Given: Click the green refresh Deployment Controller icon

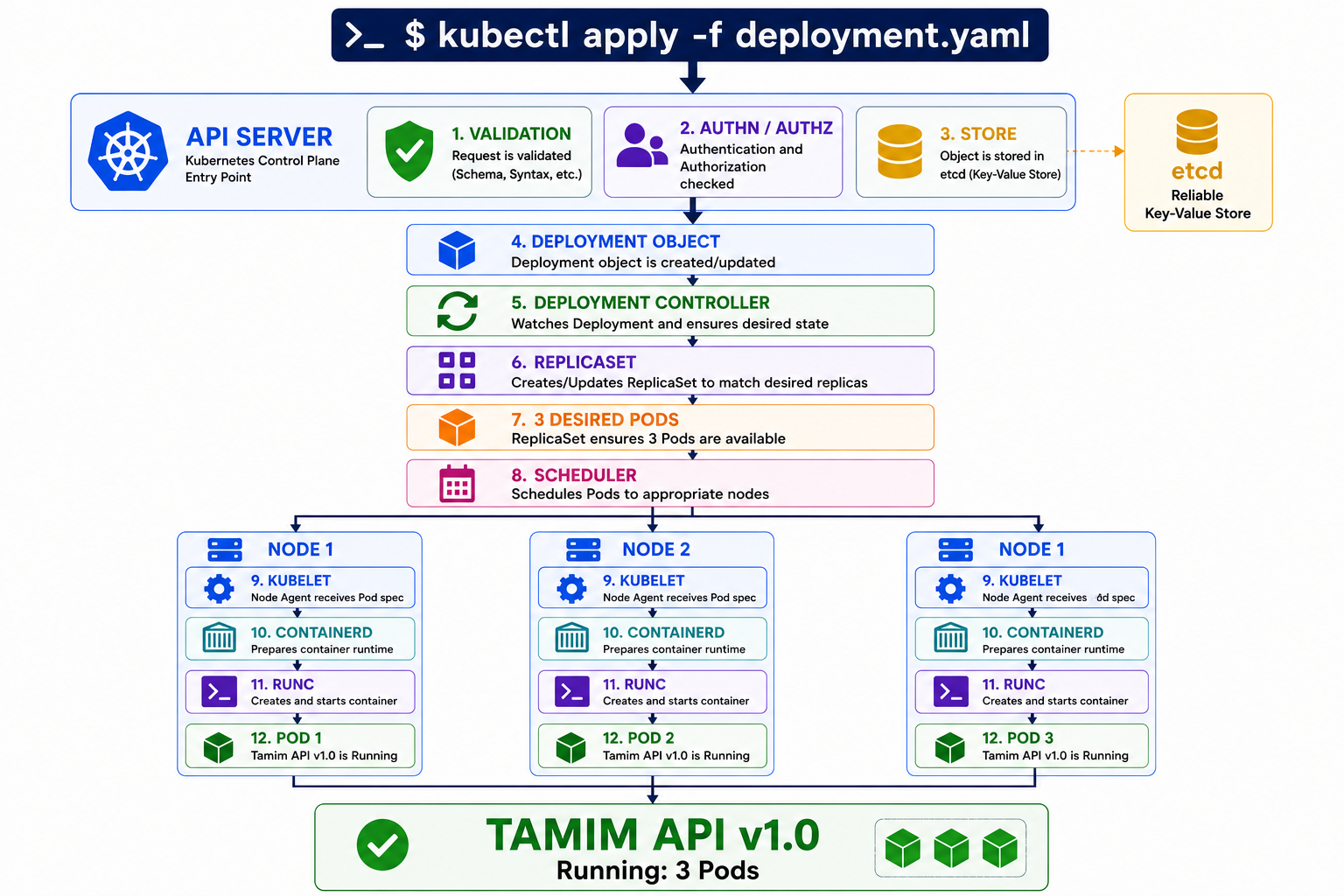Looking at the screenshot, I should tap(458, 311).
